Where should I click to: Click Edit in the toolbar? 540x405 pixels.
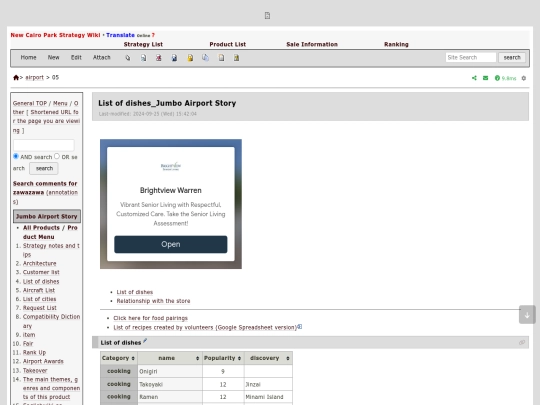click(76, 58)
